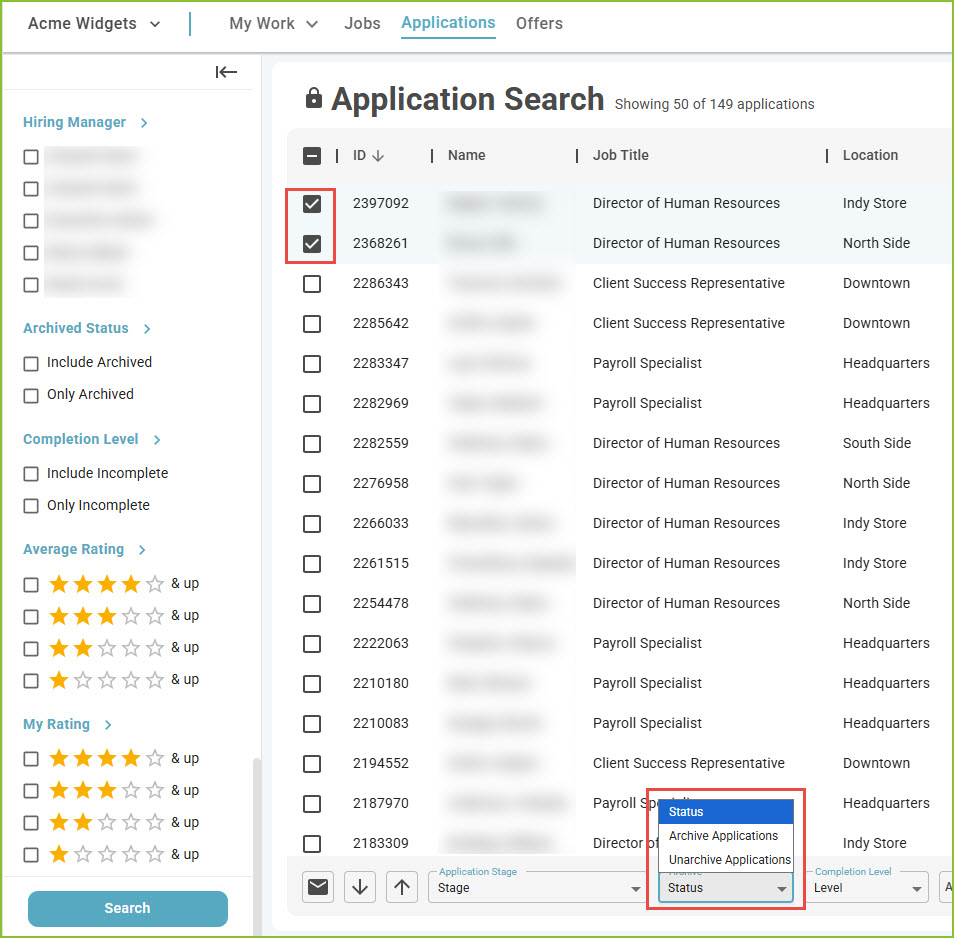Uncheck application 2368261 checkbox
The image size is (954, 938).
(312, 243)
